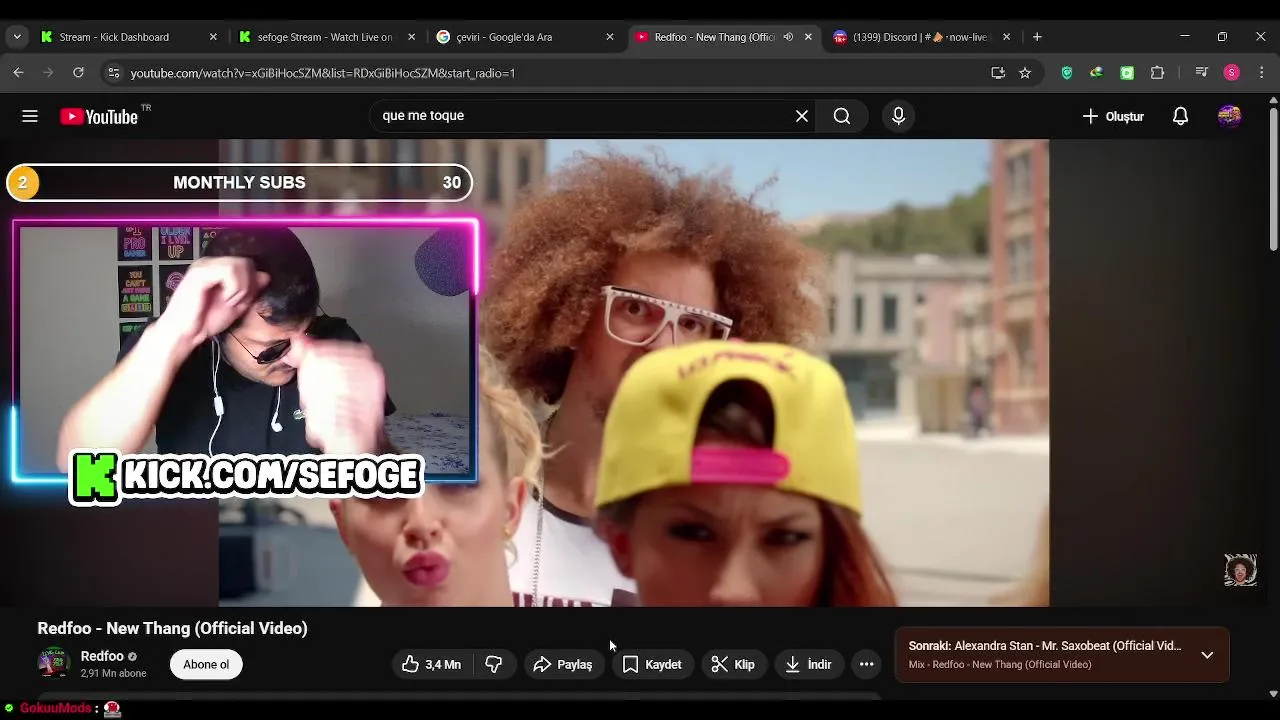Expand the tab search dropdown

point(17,37)
